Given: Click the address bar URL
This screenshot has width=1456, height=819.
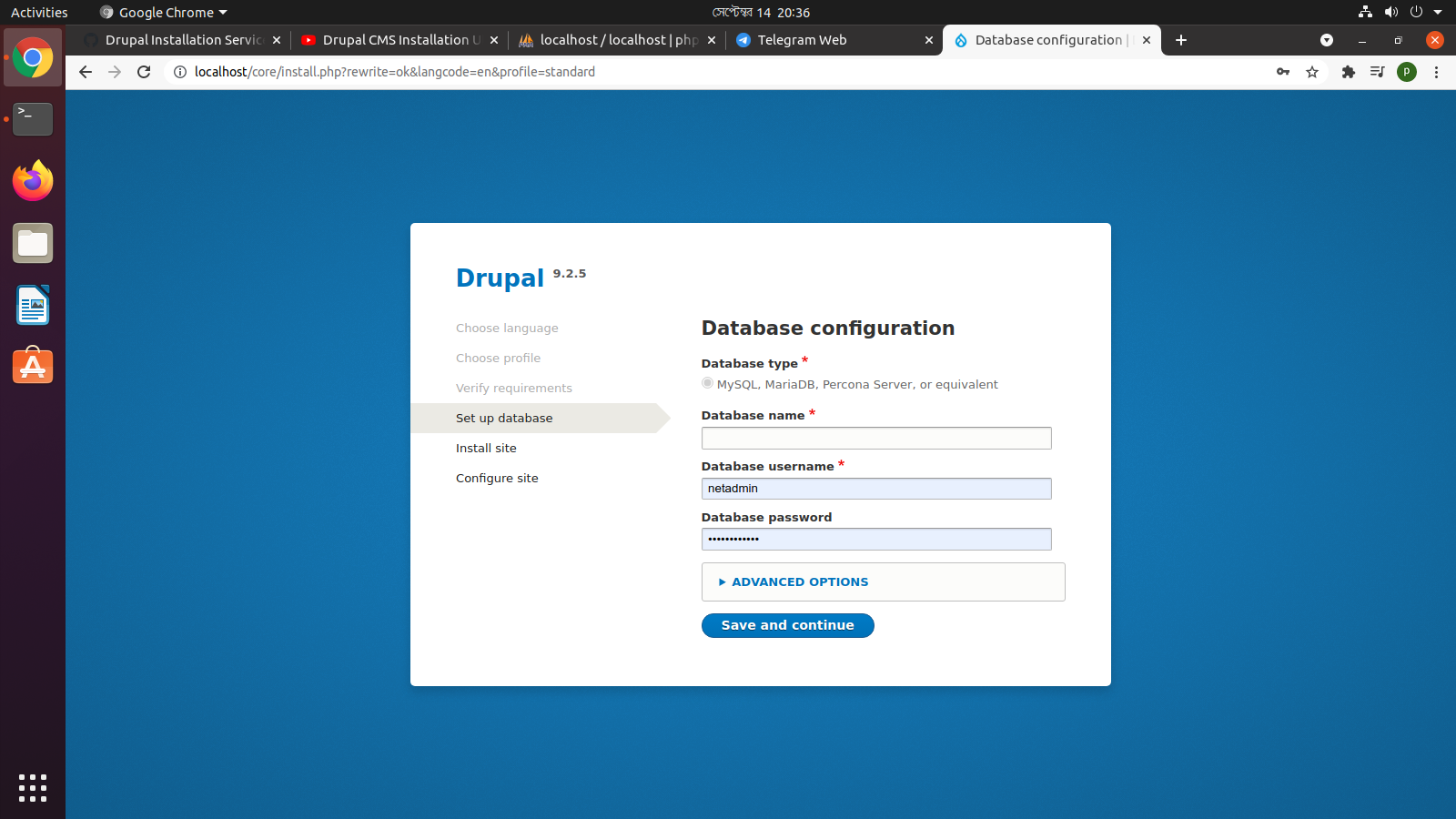Looking at the screenshot, I should coord(395,72).
